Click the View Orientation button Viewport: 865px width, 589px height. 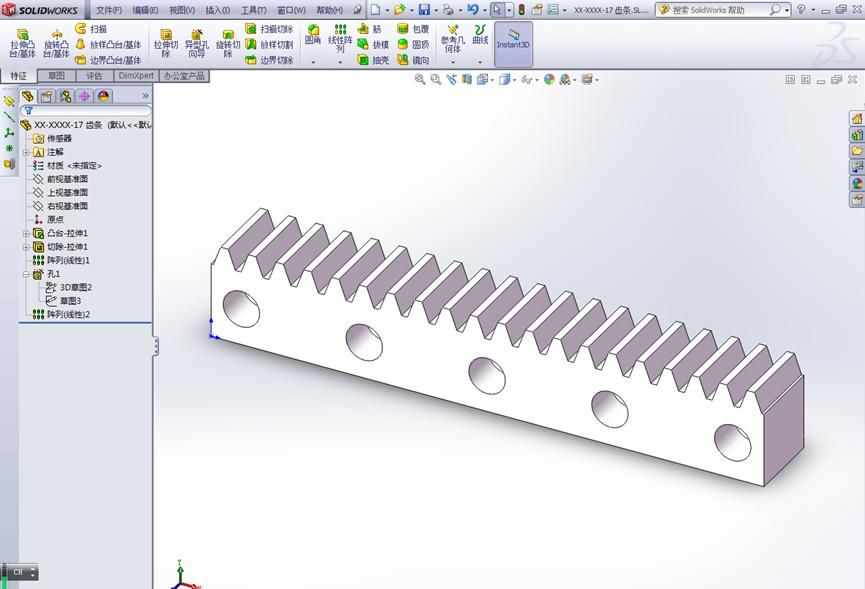[x=483, y=79]
